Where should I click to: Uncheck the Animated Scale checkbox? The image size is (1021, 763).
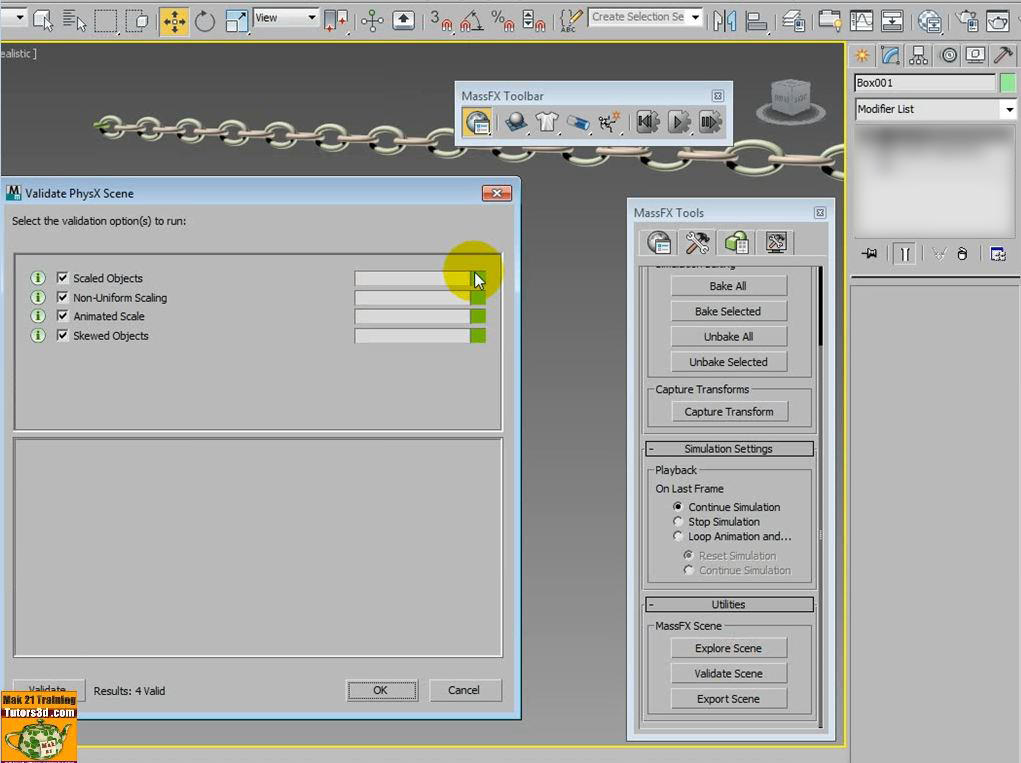tap(63, 316)
